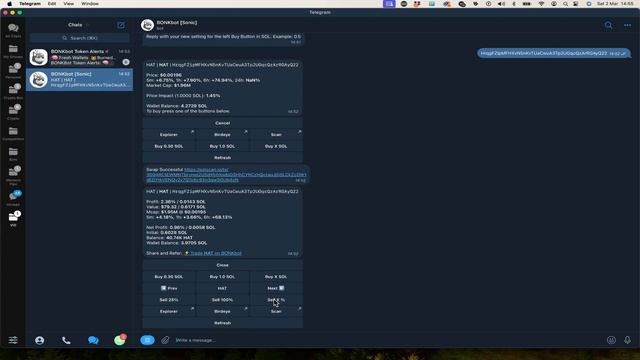The height and width of the screenshot is (360, 640).
Task: Open the All Chats folder
Action: (x=13, y=30)
